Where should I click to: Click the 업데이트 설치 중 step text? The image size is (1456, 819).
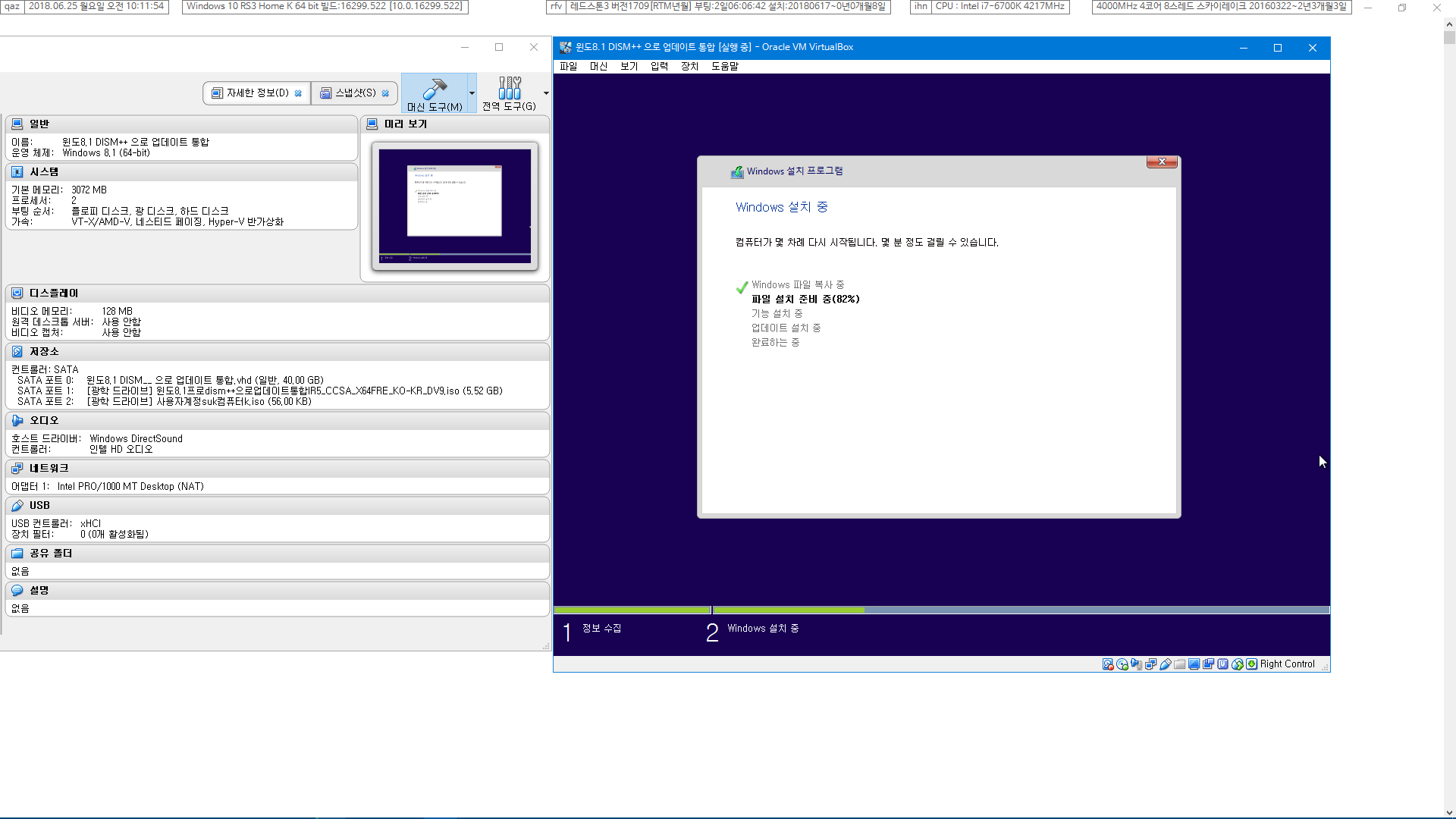click(x=786, y=328)
